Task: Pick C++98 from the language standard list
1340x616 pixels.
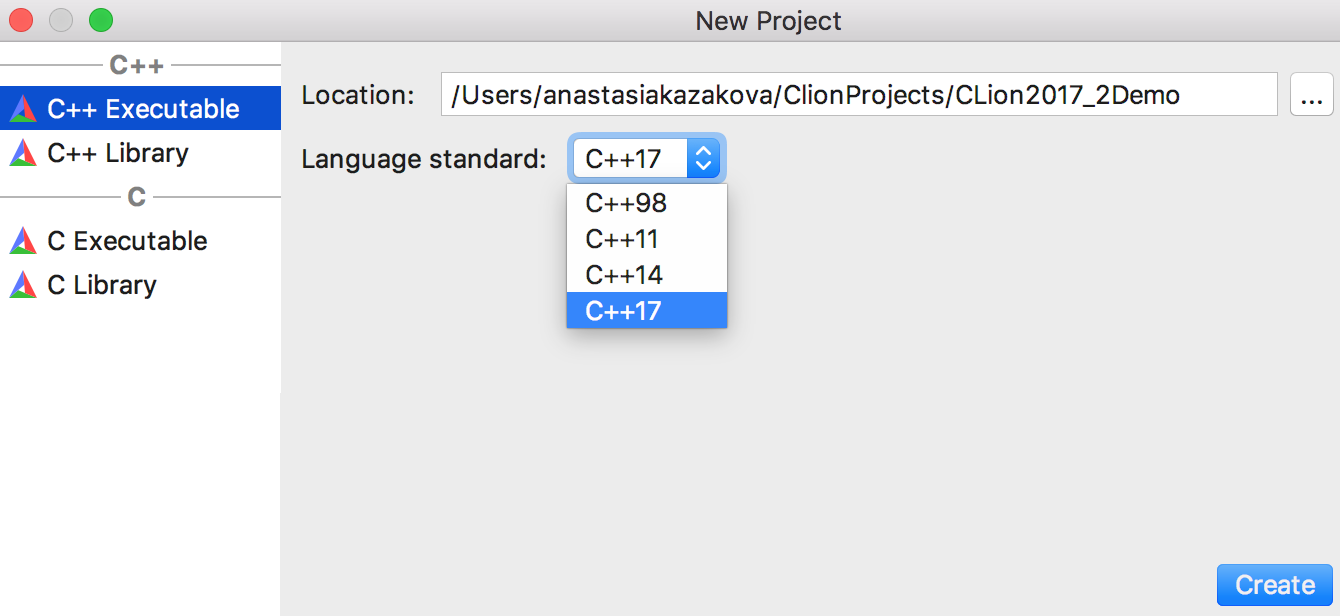Action: pos(647,203)
